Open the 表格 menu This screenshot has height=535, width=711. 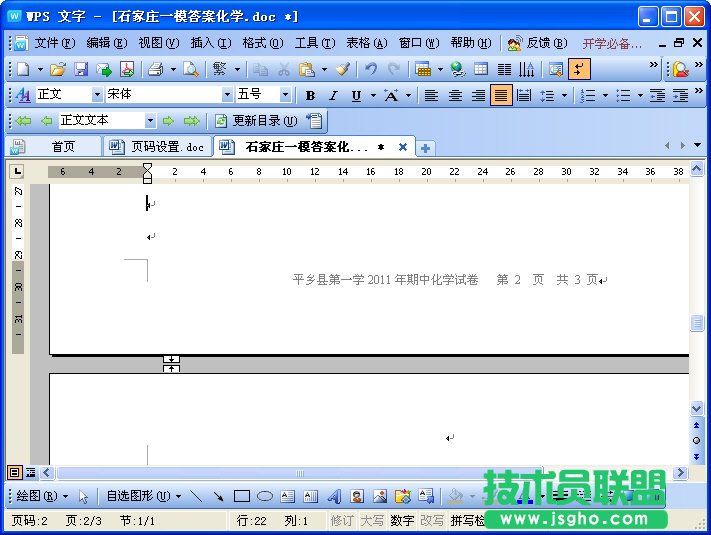[x=367, y=43]
